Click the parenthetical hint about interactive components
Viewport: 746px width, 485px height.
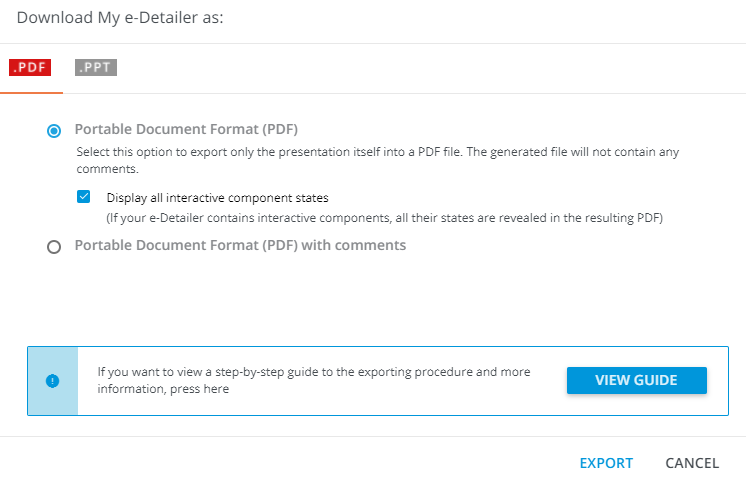coord(384,217)
